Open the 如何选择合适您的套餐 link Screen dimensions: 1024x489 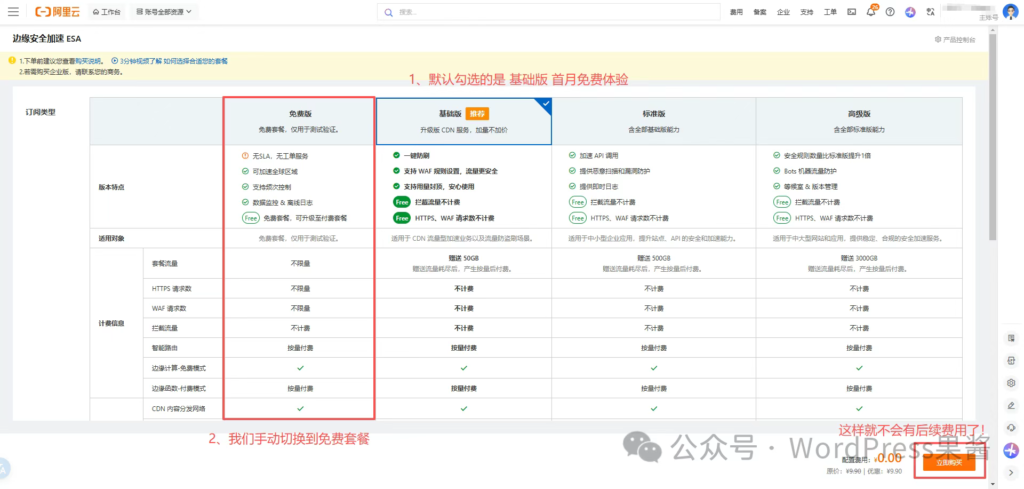[x=196, y=61]
